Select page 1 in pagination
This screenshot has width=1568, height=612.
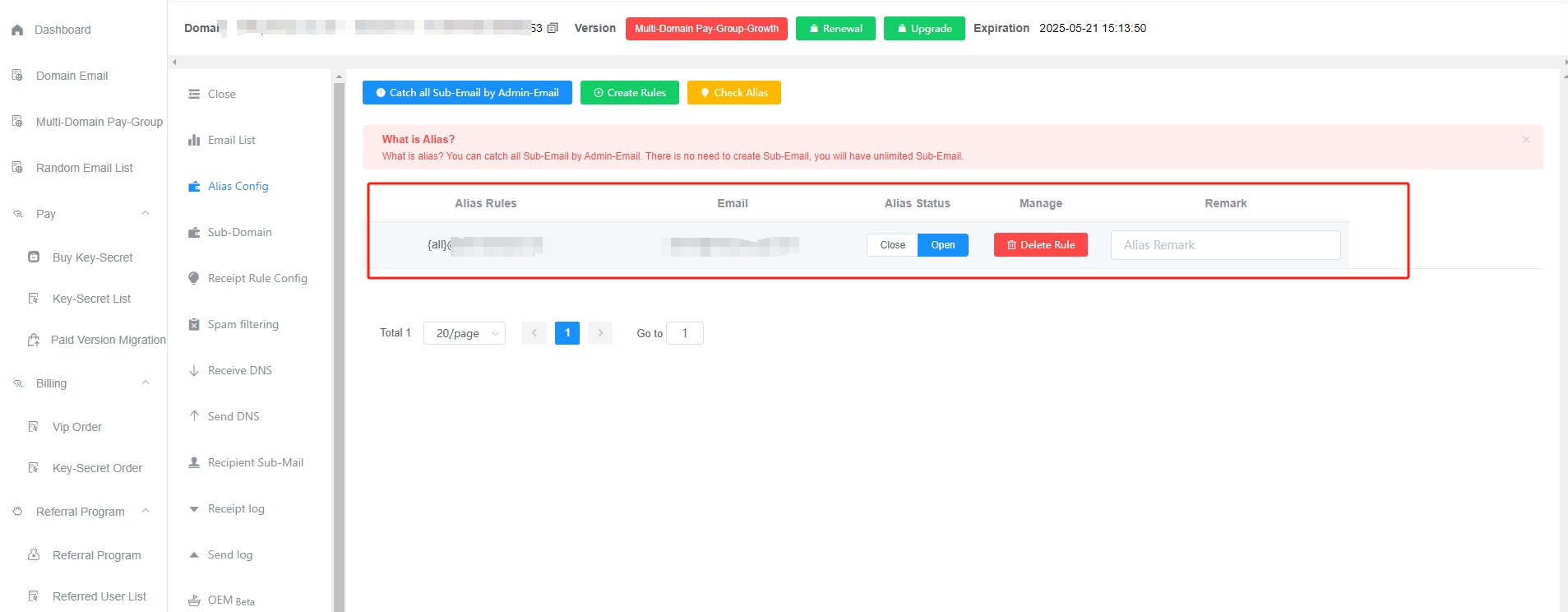(x=567, y=333)
